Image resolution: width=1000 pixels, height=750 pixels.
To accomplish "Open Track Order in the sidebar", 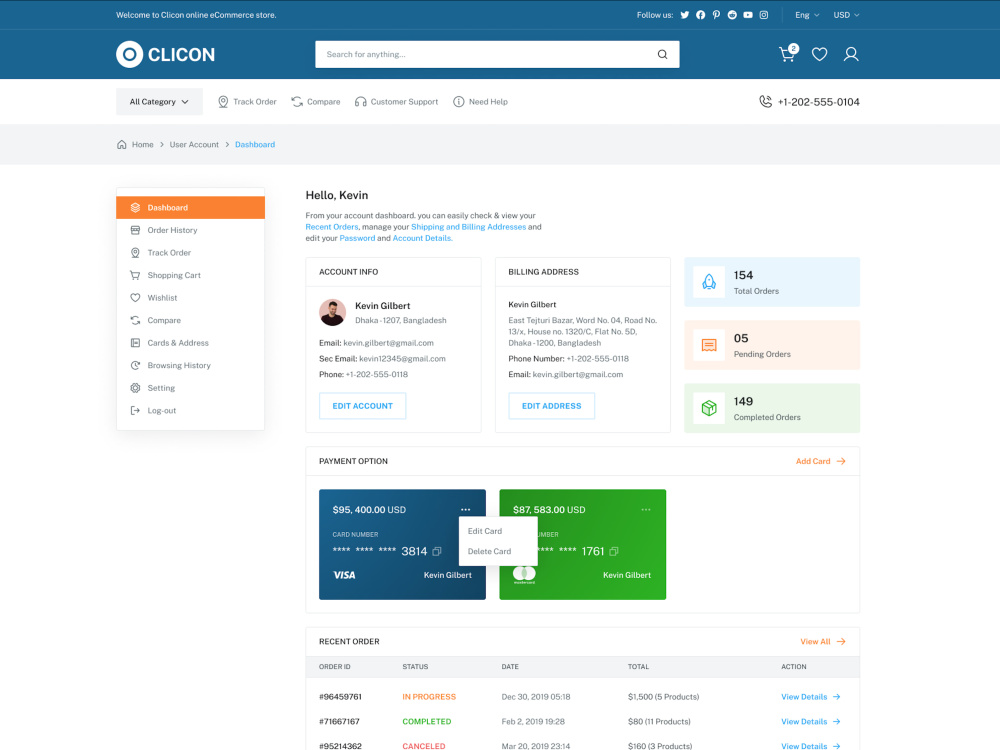I will coord(190,253).
